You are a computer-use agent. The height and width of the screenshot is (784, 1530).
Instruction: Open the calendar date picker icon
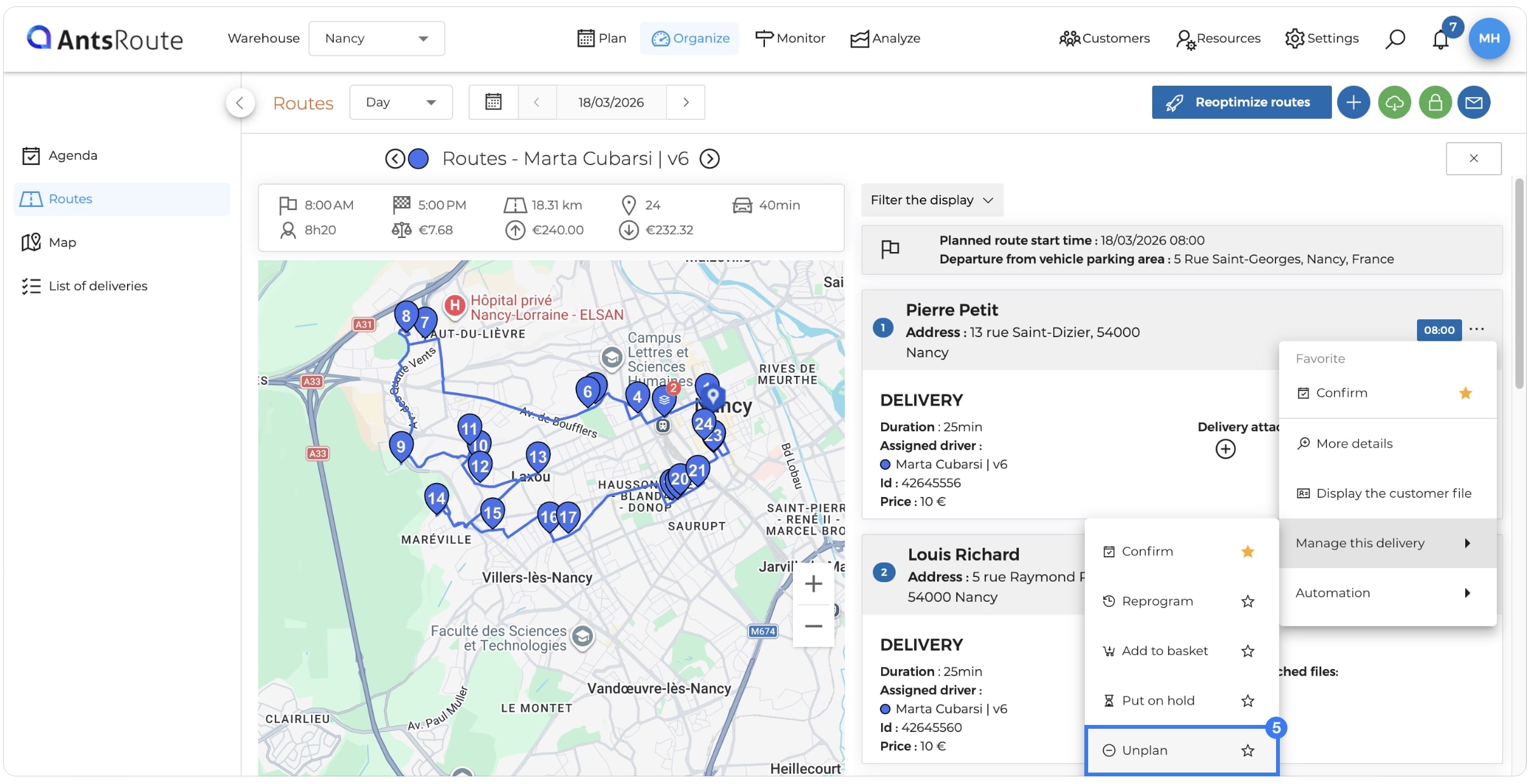point(493,102)
